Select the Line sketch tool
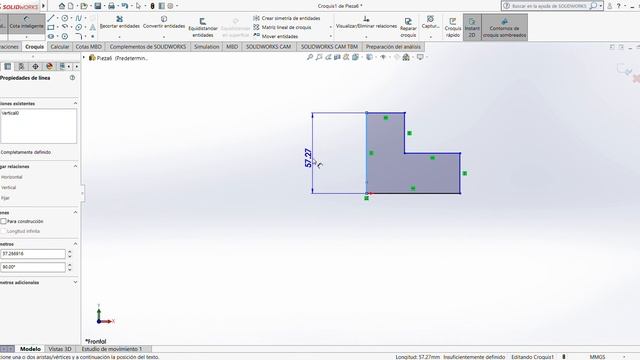 pos(51,18)
